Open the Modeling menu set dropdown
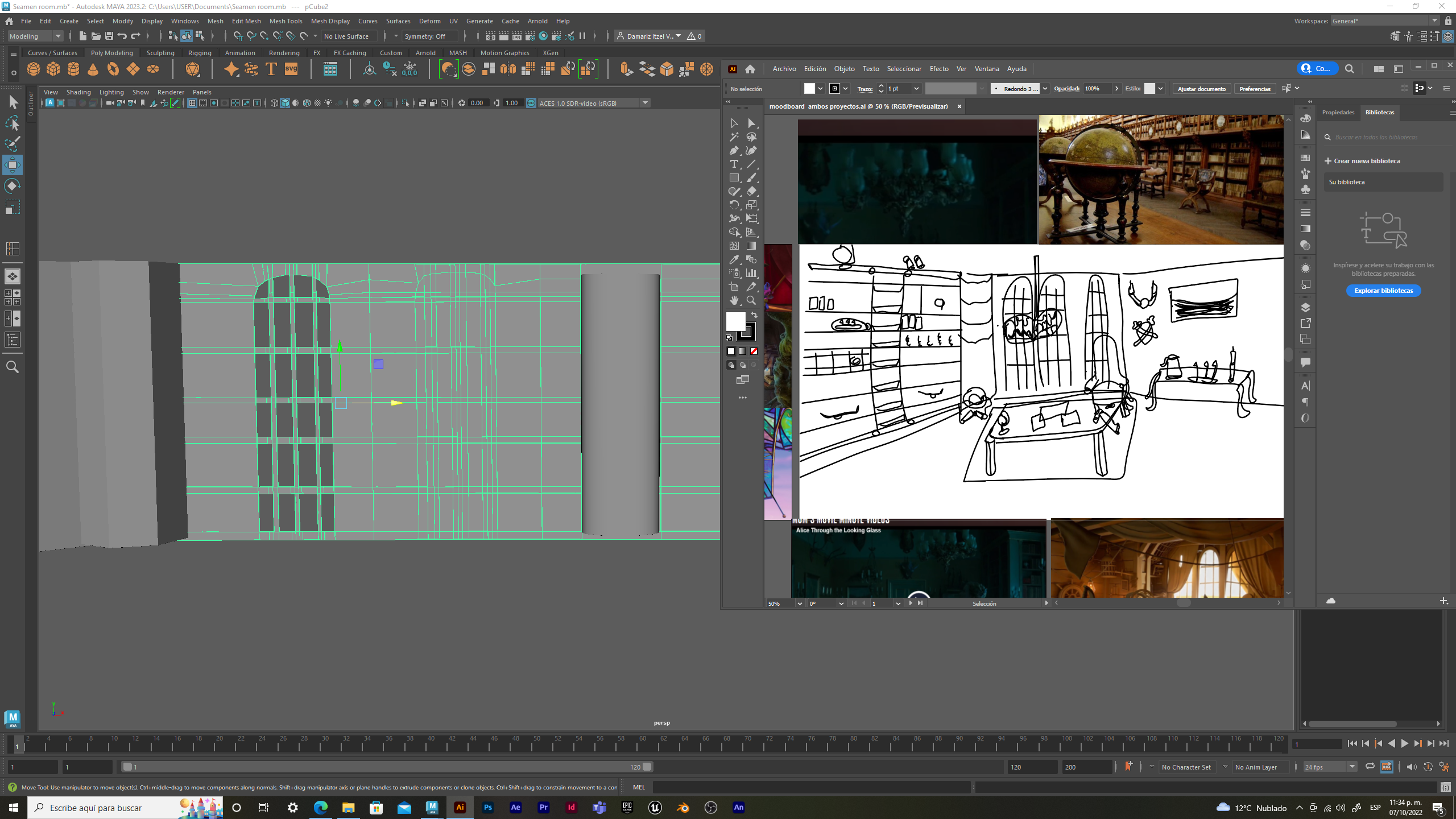This screenshot has width=1456, height=819. (35, 36)
